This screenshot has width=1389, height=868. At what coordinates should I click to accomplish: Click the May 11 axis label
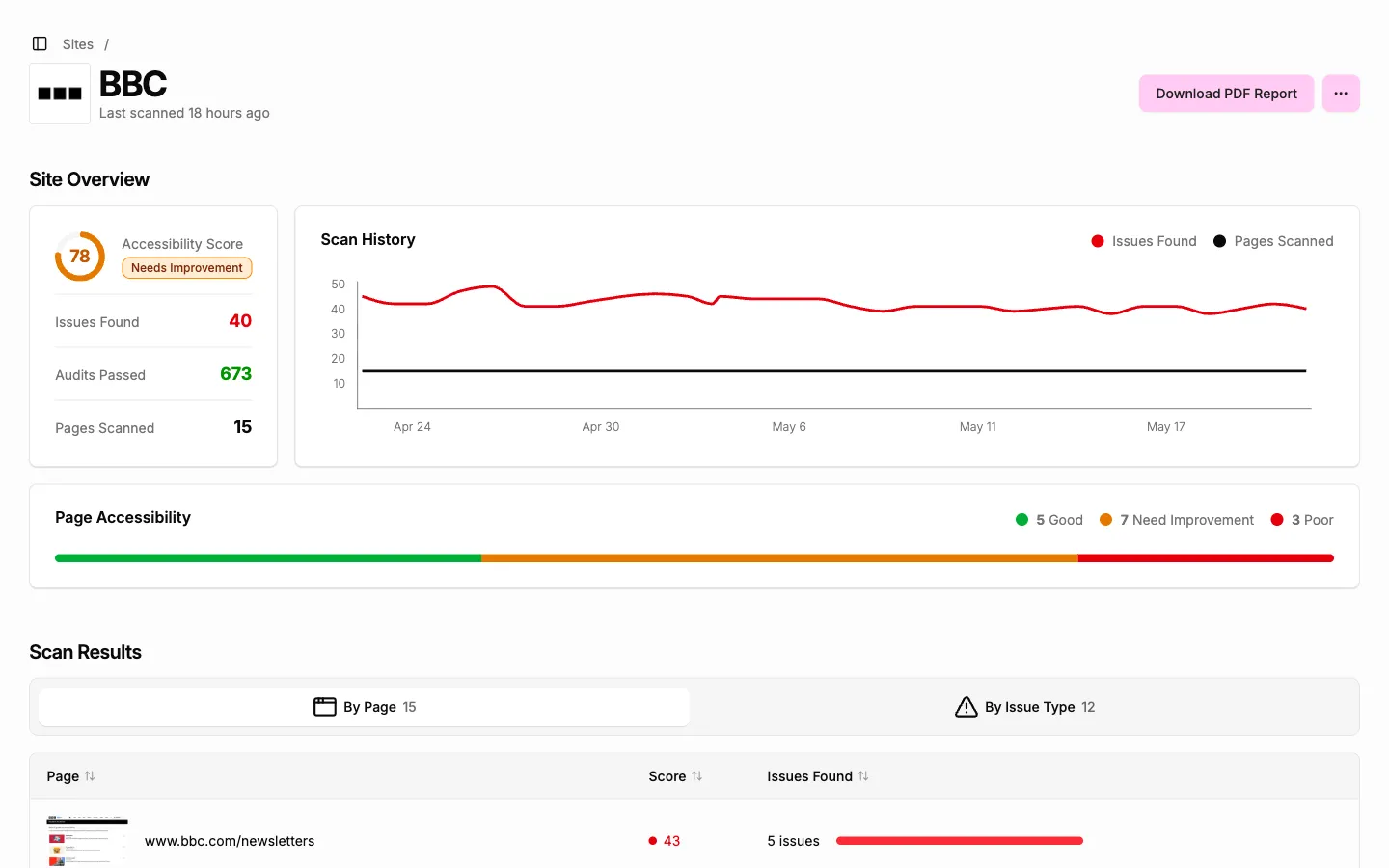(978, 426)
